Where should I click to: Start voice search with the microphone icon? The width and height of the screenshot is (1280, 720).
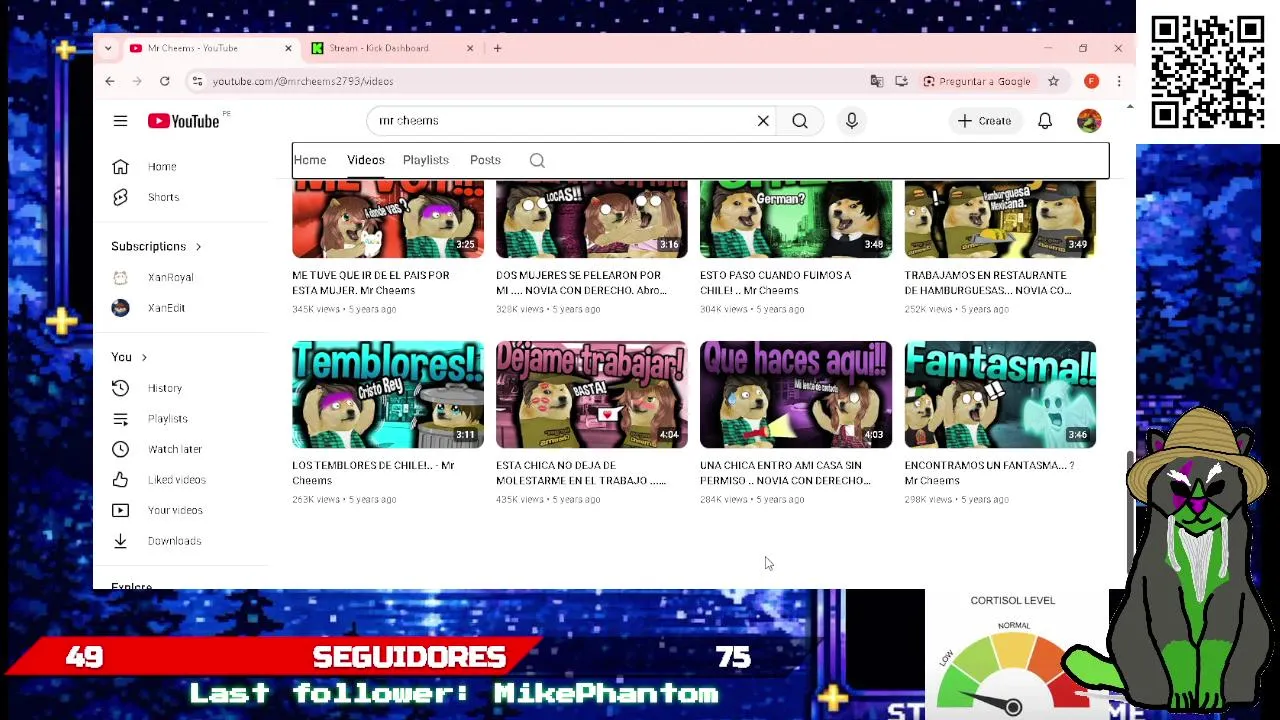coord(852,121)
